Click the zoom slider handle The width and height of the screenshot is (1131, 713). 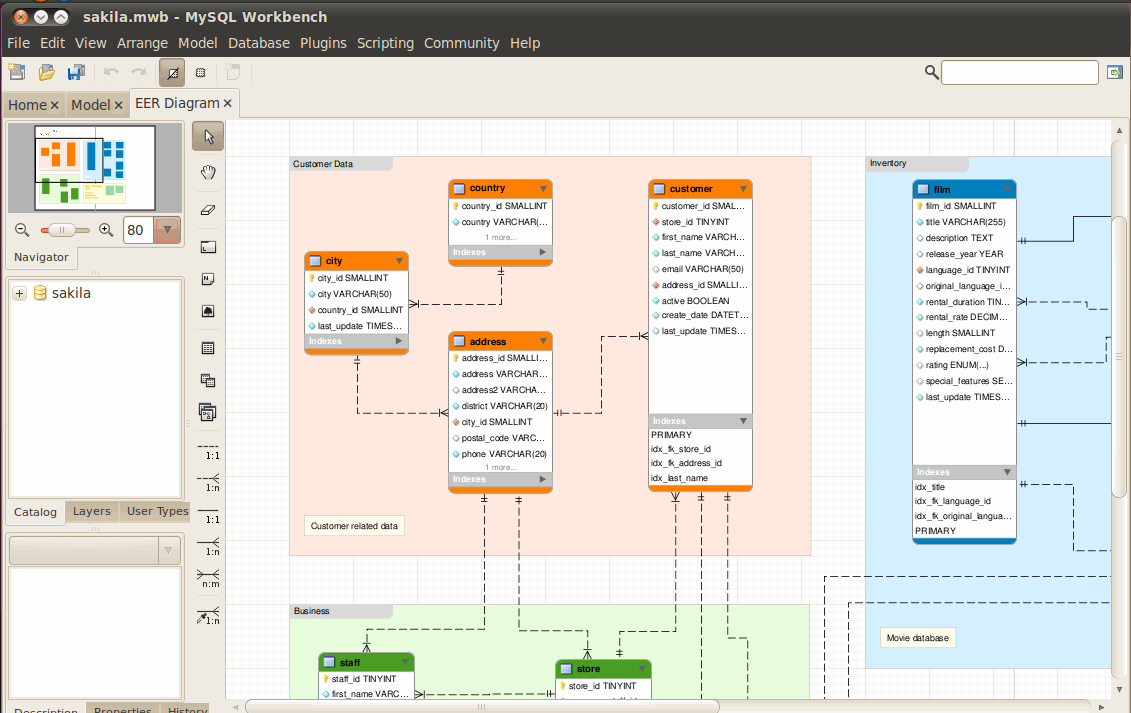click(x=62, y=230)
